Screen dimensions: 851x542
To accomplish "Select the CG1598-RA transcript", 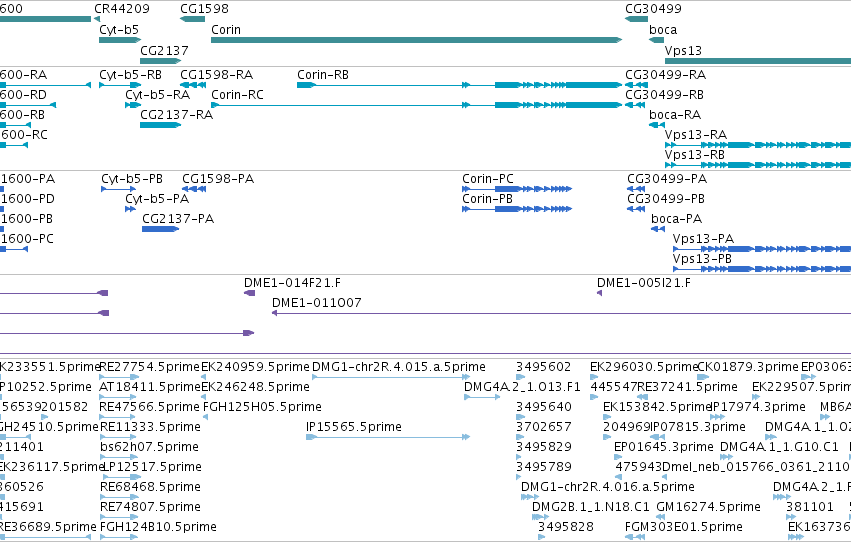I will 193,85.
